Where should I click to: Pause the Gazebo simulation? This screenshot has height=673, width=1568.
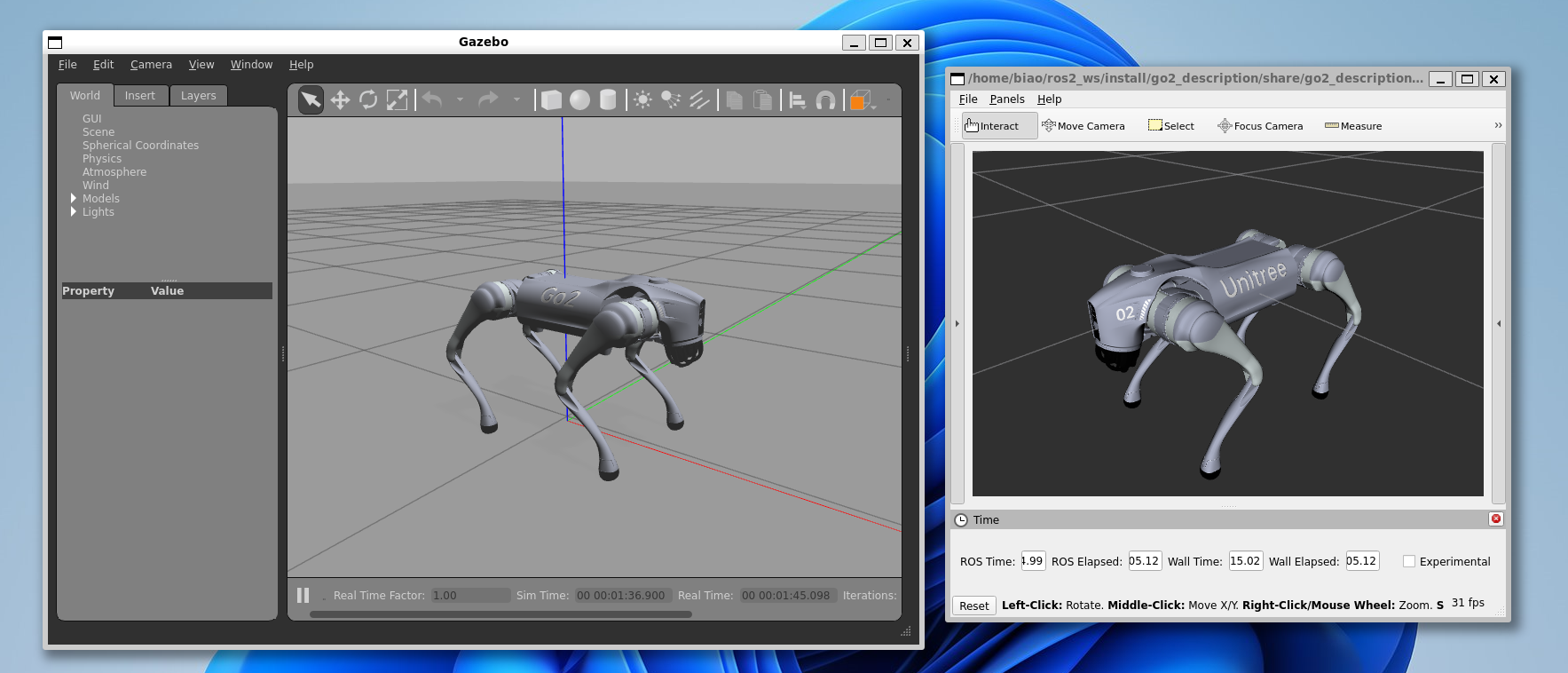tap(303, 595)
